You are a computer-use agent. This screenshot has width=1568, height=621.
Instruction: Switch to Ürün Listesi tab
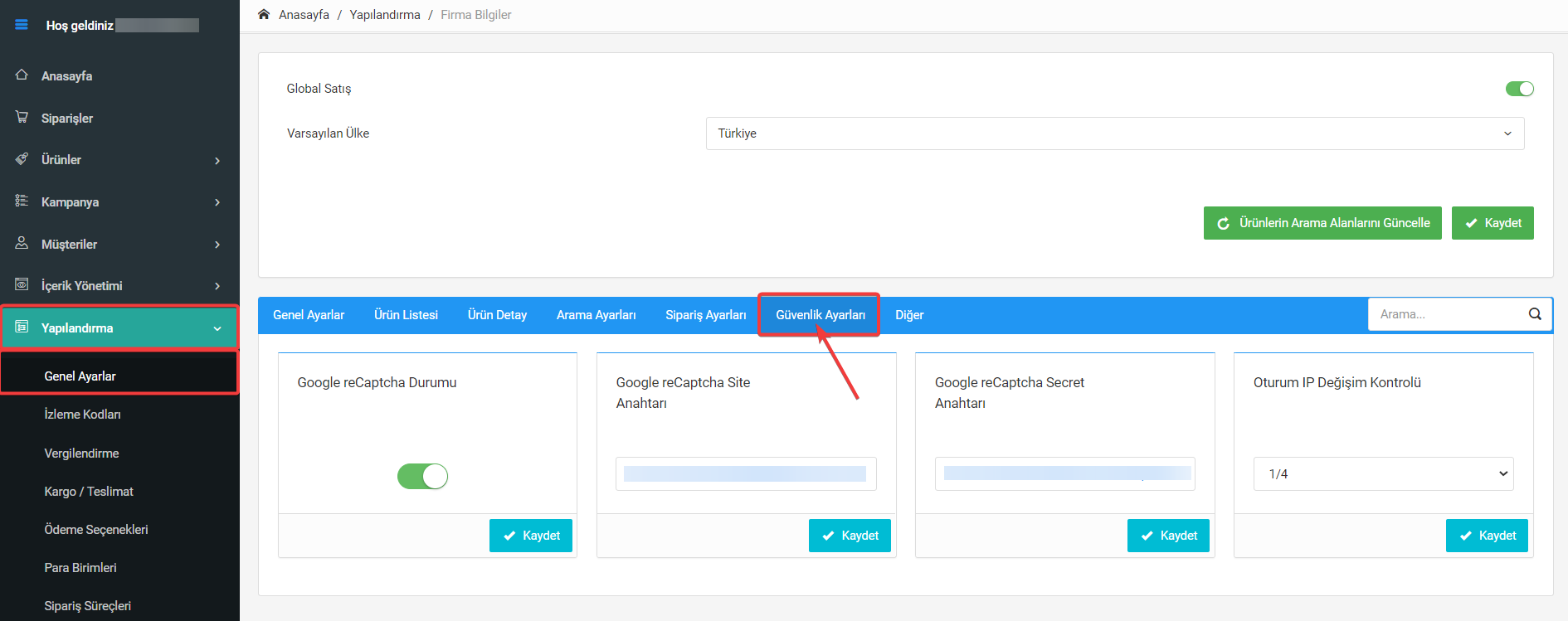coord(406,315)
